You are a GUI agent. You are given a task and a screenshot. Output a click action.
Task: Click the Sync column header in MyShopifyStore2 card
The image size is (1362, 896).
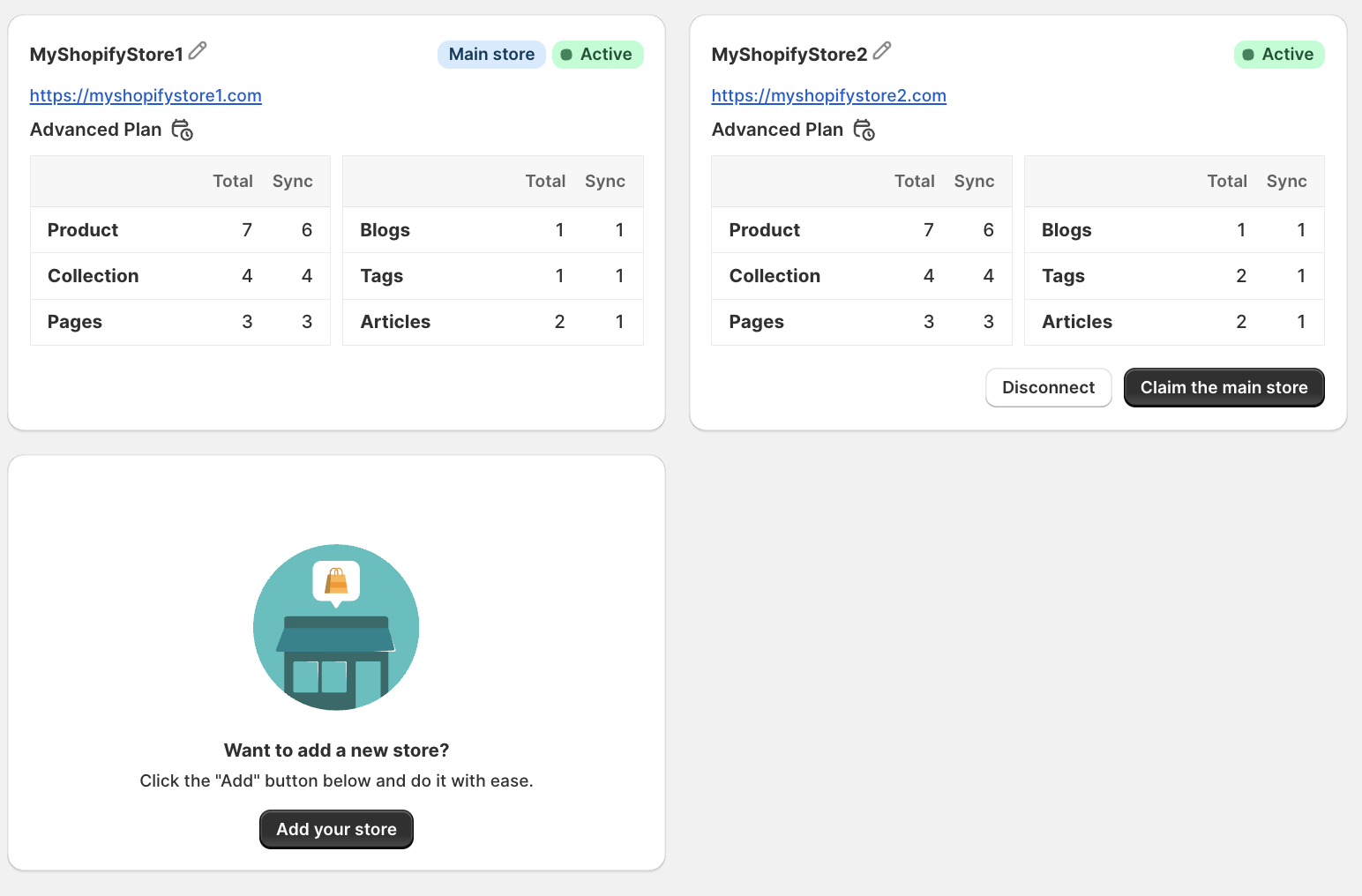click(x=974, y=181)
